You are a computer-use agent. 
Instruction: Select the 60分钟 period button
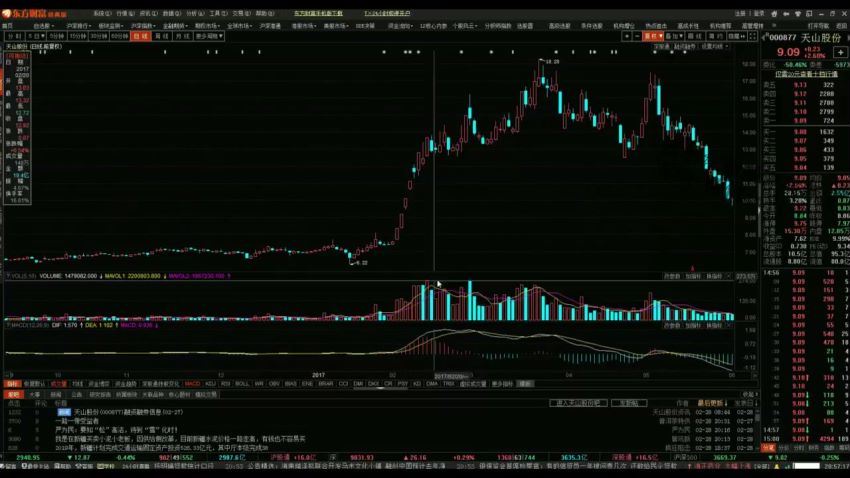click(x=120, y=36)
